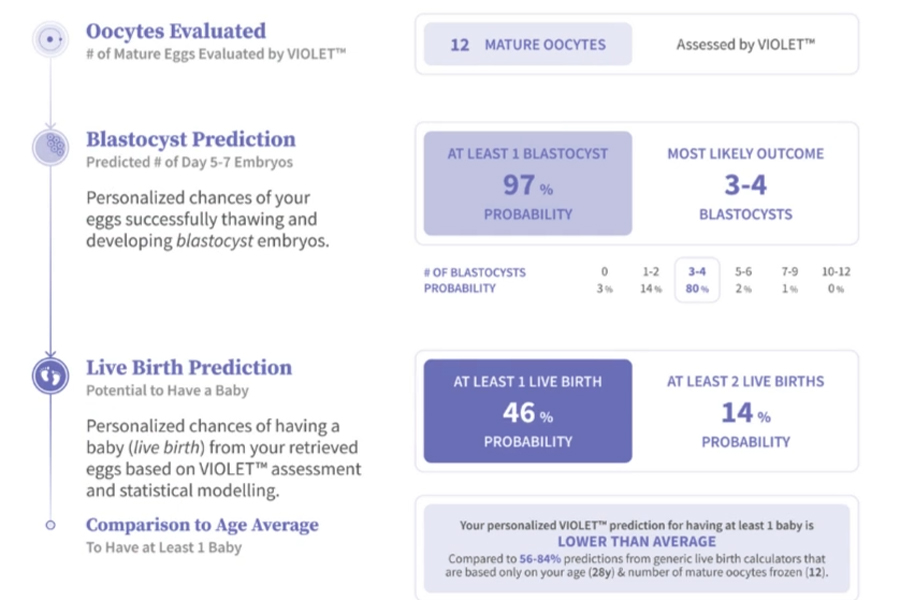
Task: Click the oocyte egg icon
Action: point(50,40)
